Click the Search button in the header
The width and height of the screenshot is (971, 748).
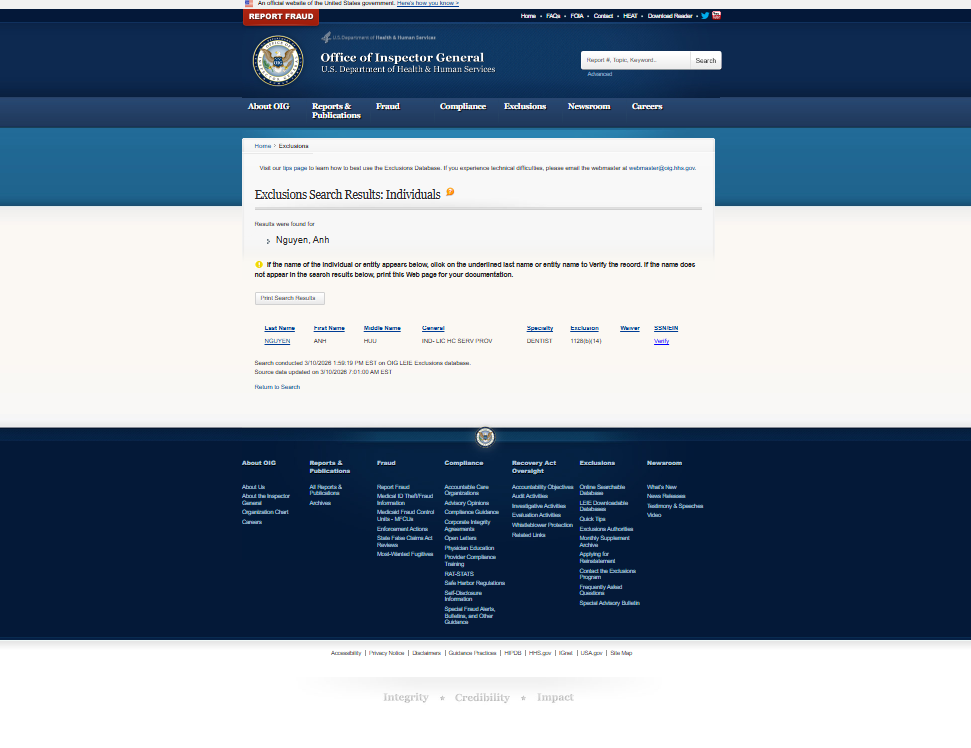tap(705, 60)
